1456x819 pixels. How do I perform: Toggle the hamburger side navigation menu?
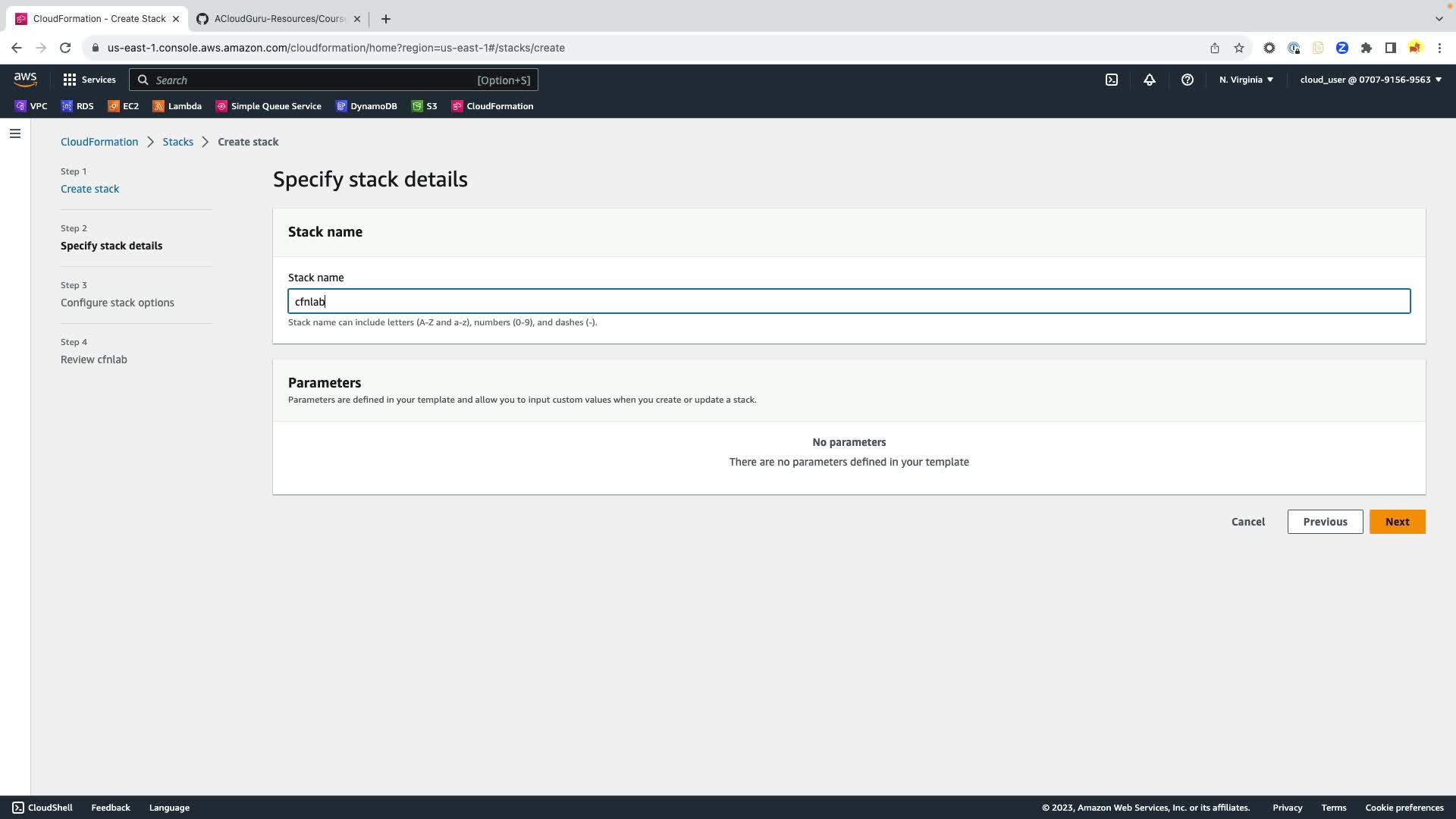[x=15, y=133]
